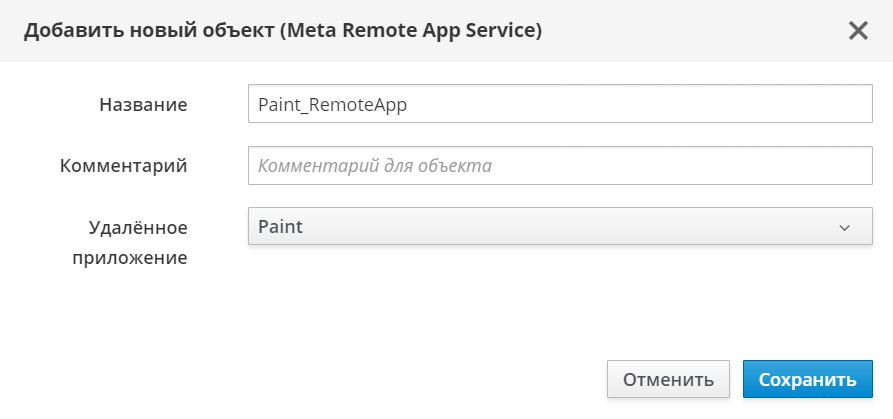
Task: Click the Meta Remote App Service title text
Action: pos(412,31)
